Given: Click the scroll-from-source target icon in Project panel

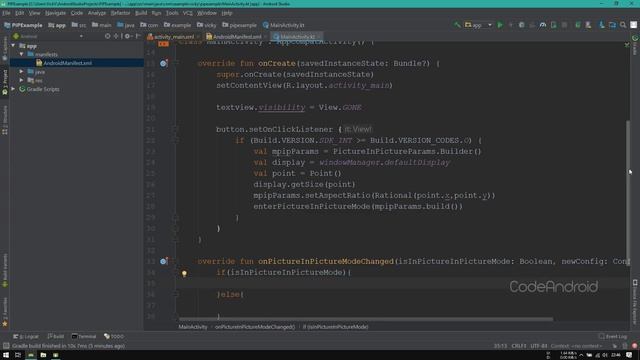Looking at the screenshot, I should click(107, 36).
